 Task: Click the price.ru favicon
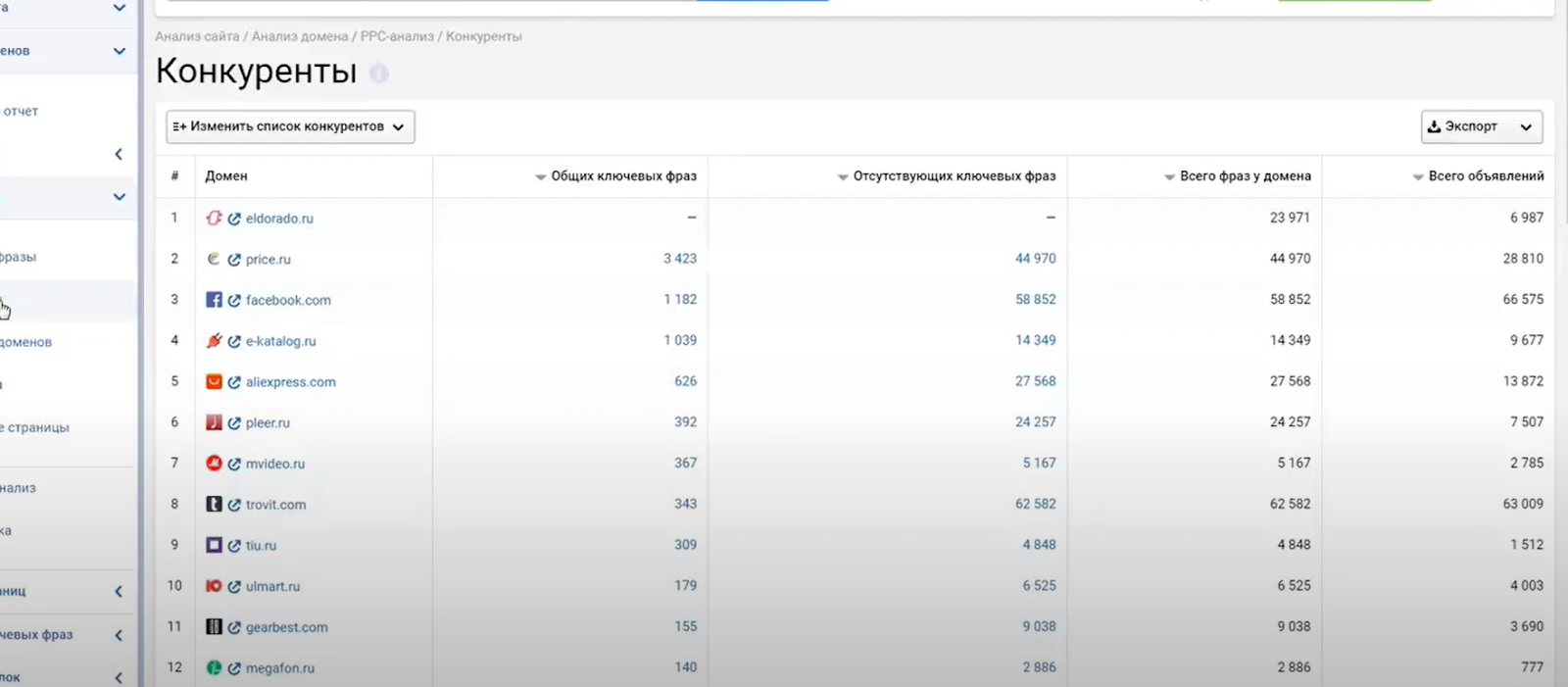click(x=214, y=259)
